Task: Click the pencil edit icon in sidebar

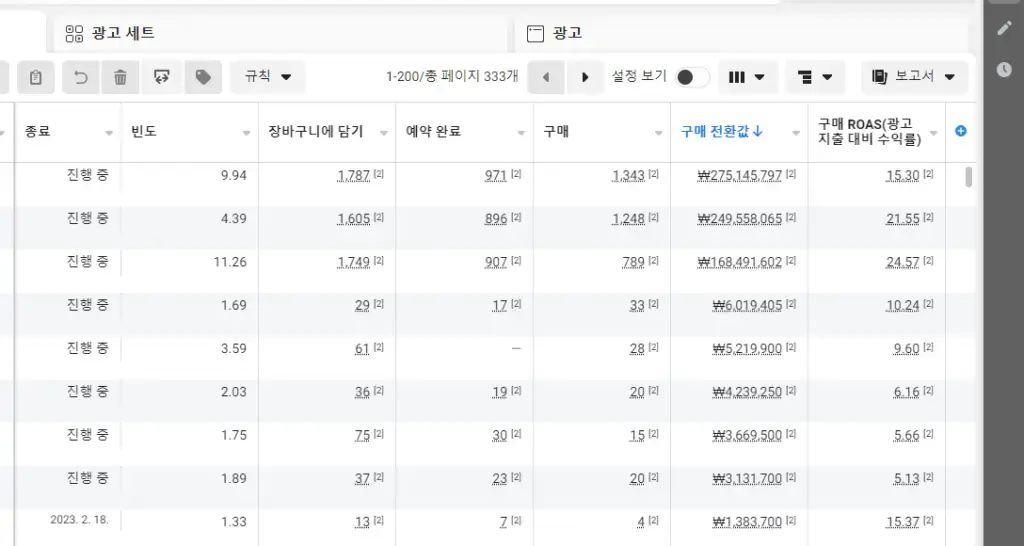Action: coord(1004,28)
